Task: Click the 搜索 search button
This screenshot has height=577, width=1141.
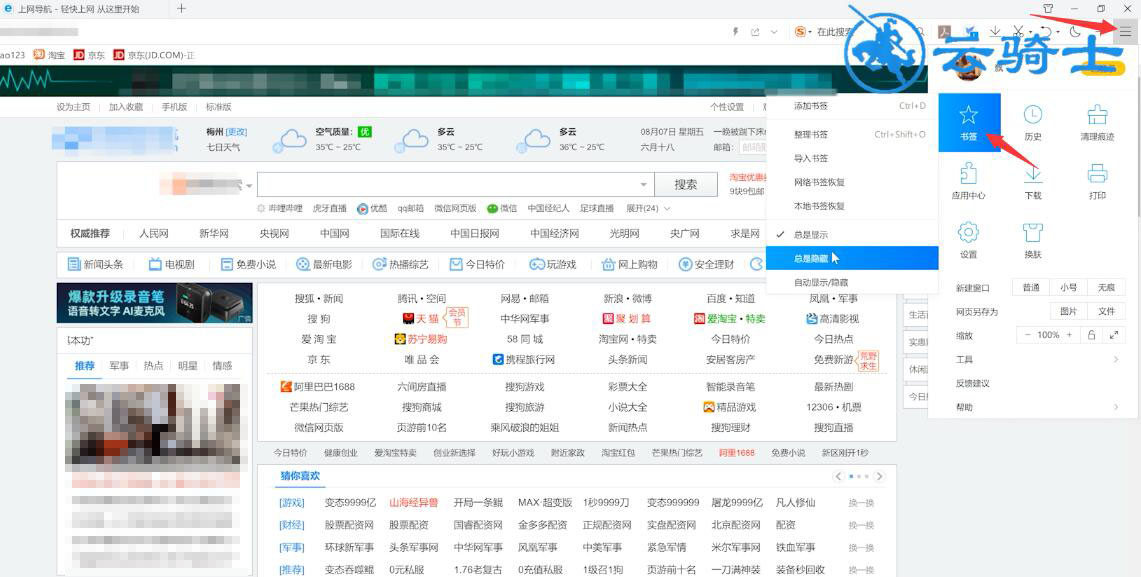Action: point(685,185)
